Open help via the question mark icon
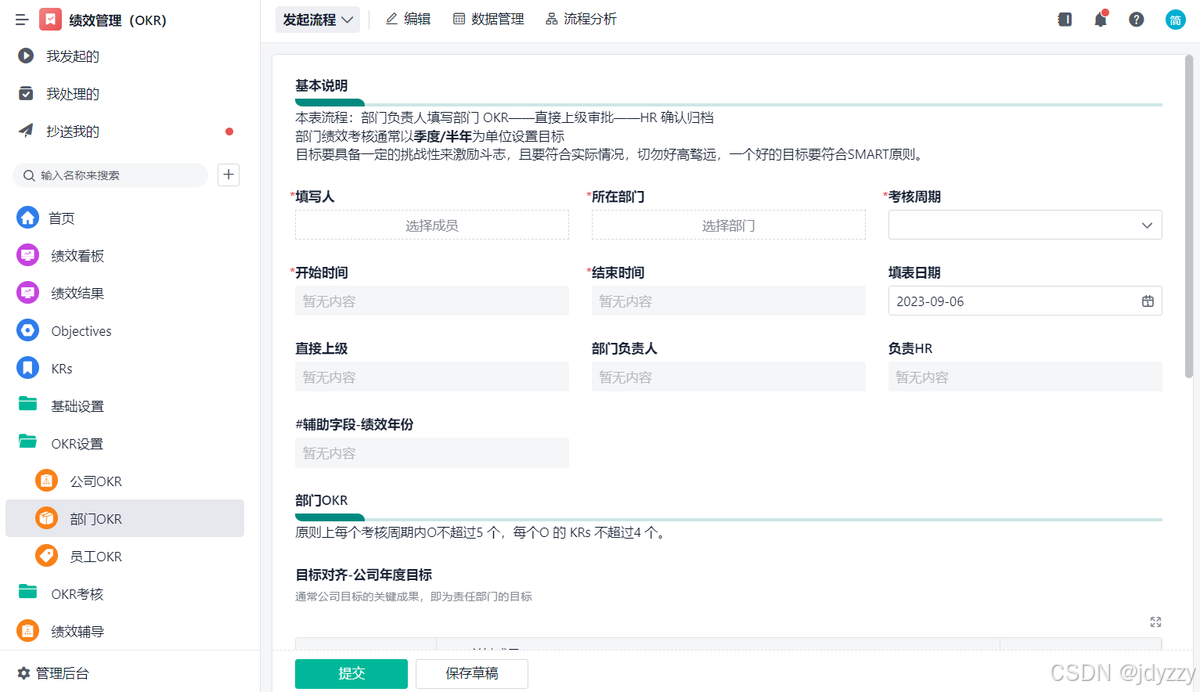Viewport: 1200px width, 692px height. click(1137, 19)
